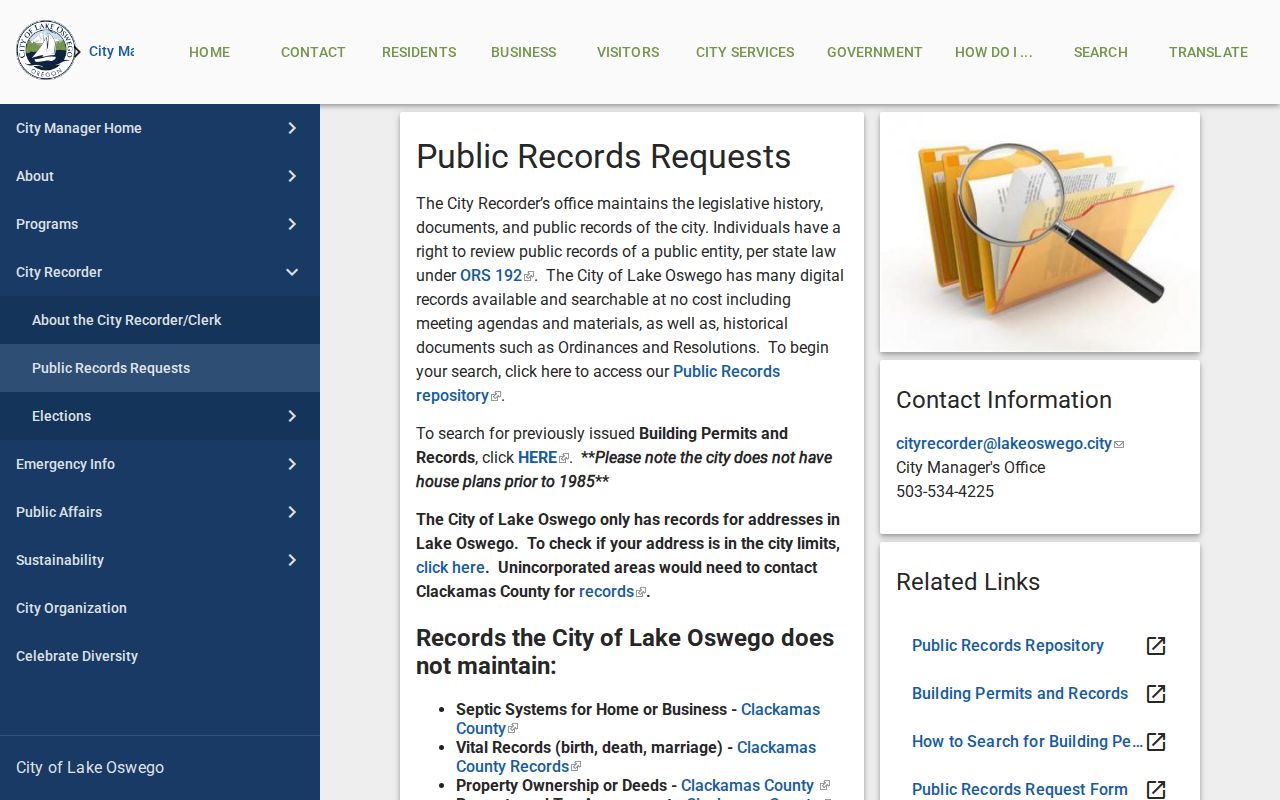Open the SEARCH menu item
The height and width of the screenshot is (800, 1280).
(x=1101, y=52)
